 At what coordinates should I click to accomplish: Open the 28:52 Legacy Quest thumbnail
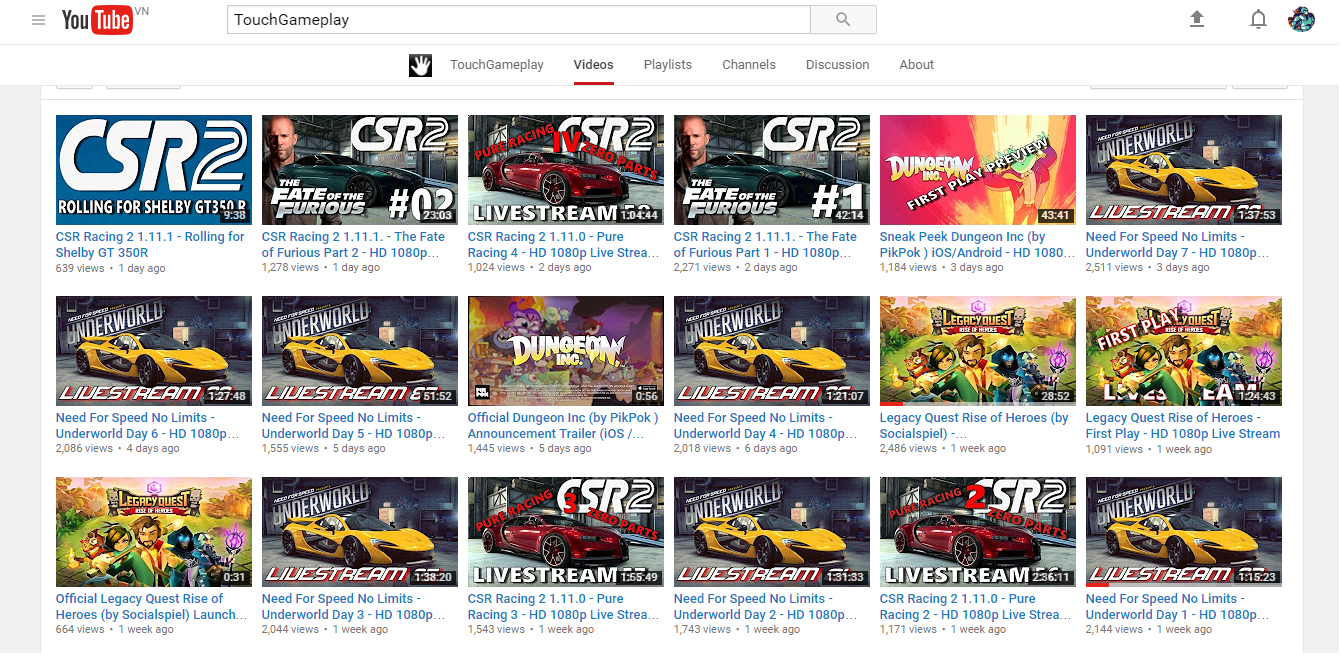click(x=978, y=351)
